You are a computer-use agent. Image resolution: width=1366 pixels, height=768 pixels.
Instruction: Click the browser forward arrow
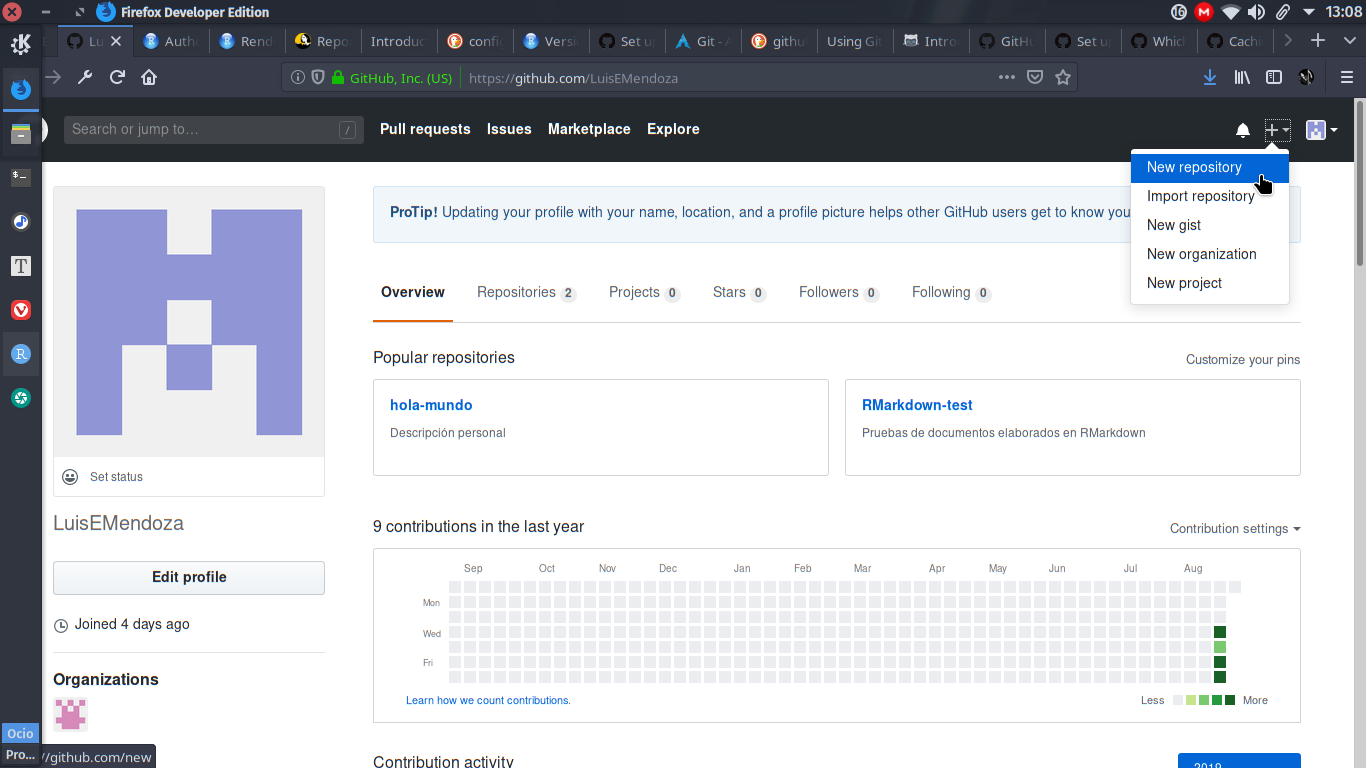tap(54, 77)
